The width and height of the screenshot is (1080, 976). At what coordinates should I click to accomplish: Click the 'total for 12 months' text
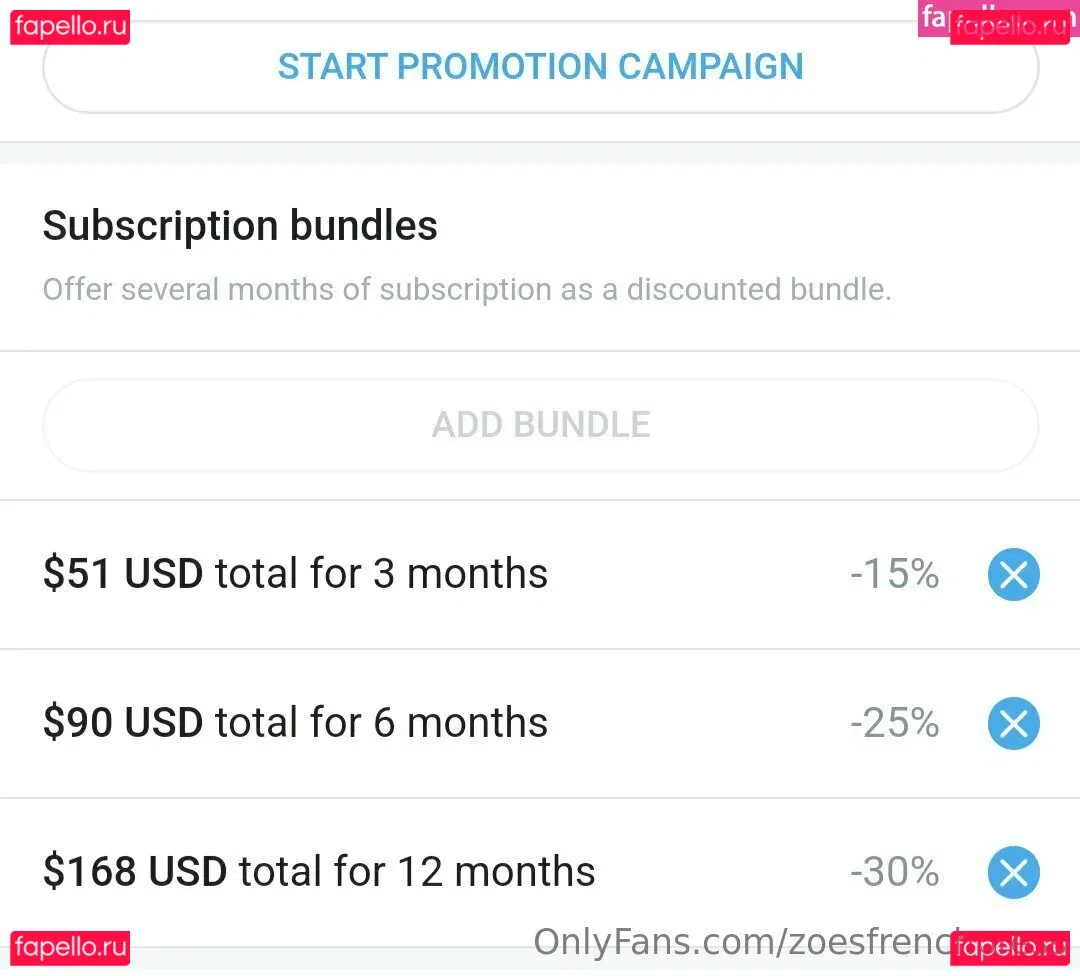click(x=417, y=871)
